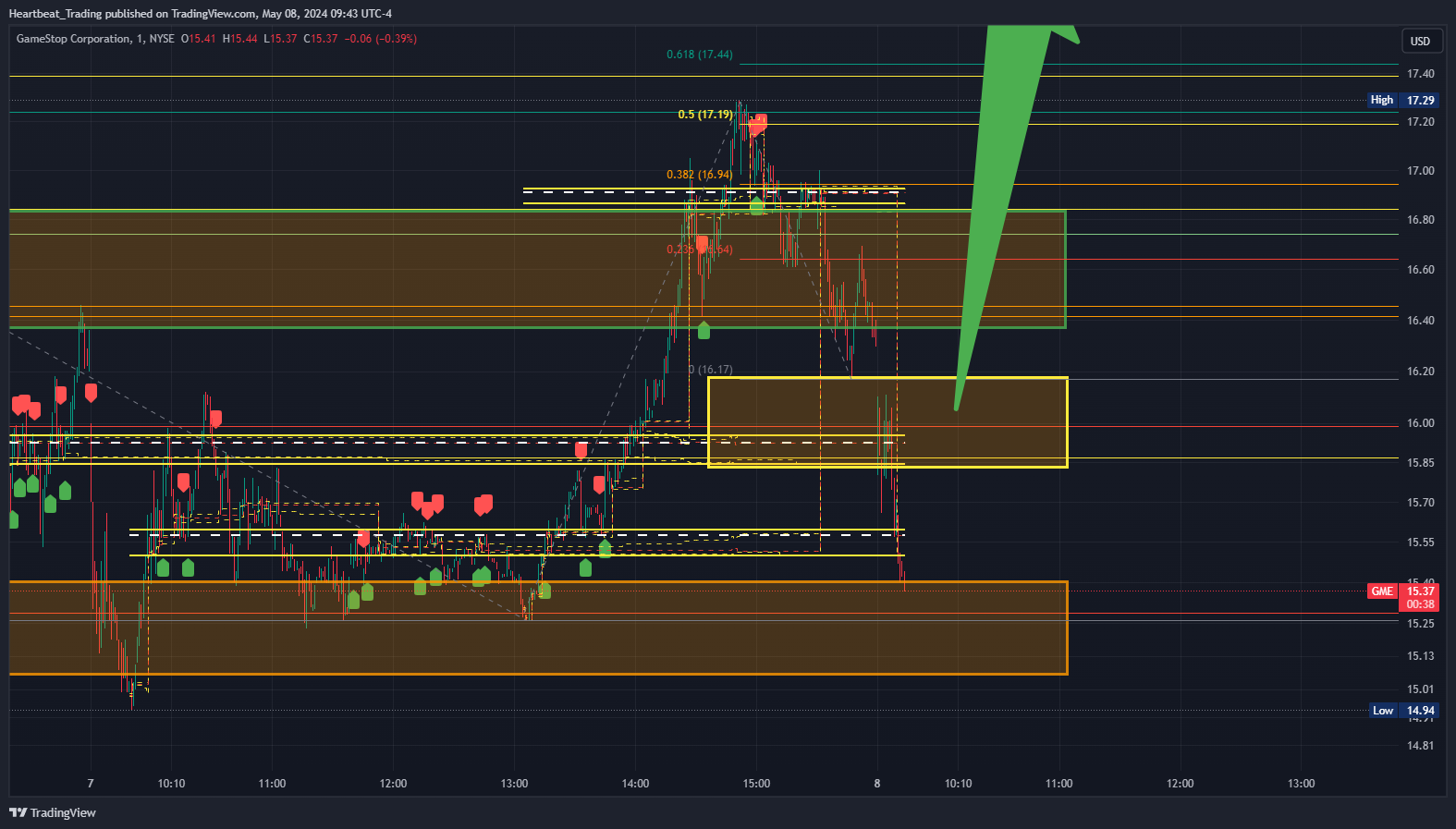The height and width of the screenshot is (829, 1456).
Task: Select the 0 (16.17) Fibonacci label
Action: click(711, 370)
